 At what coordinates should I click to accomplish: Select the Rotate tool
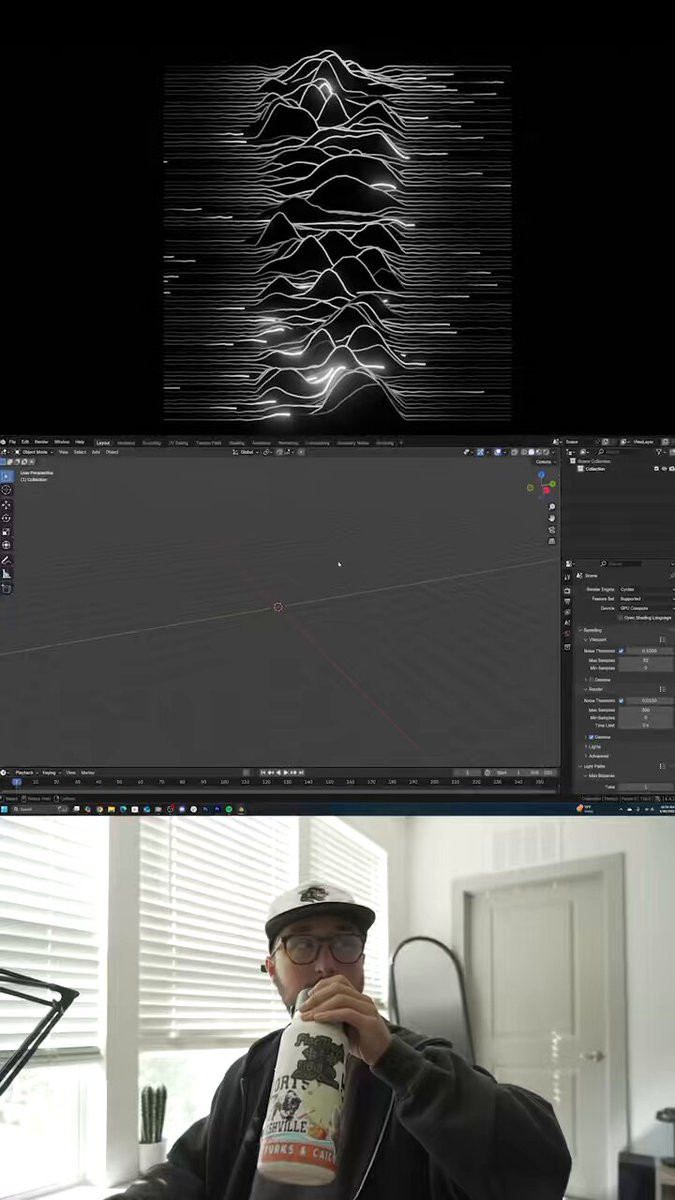[6, 518]
